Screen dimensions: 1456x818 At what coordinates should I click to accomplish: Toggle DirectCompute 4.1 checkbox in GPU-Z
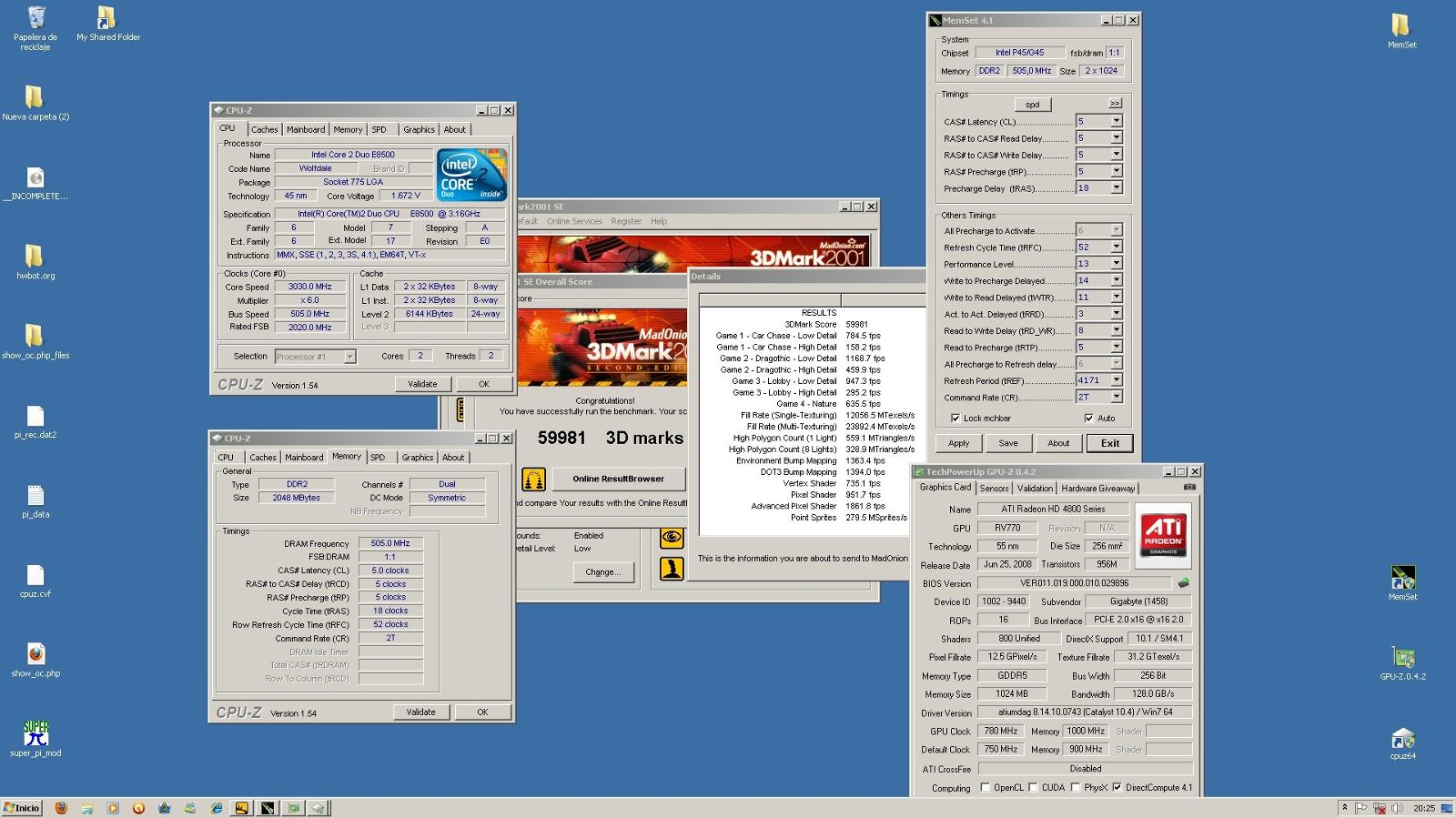(x=1117, y=787)
